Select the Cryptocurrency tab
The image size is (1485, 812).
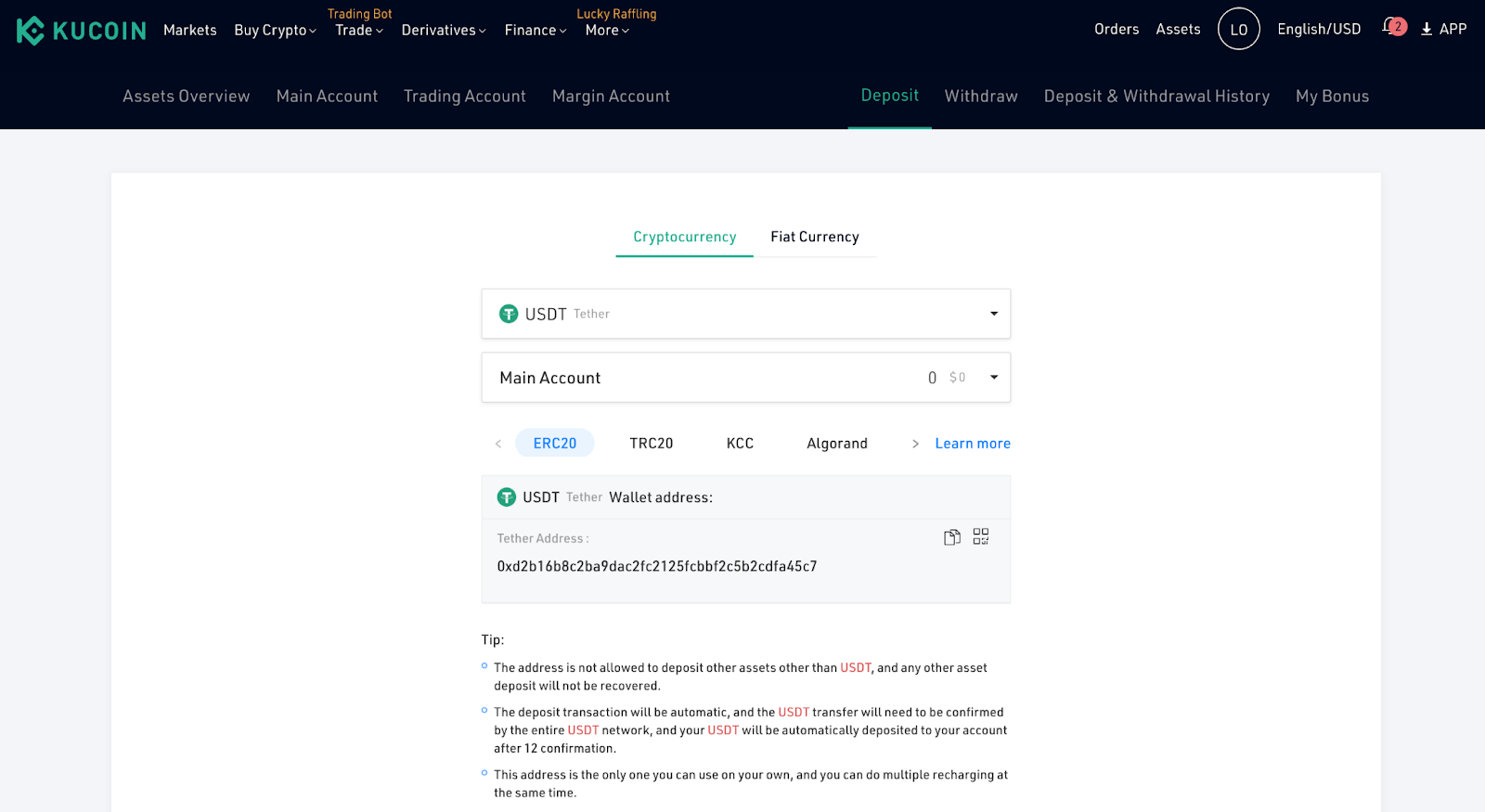click(x=685, y=237)
